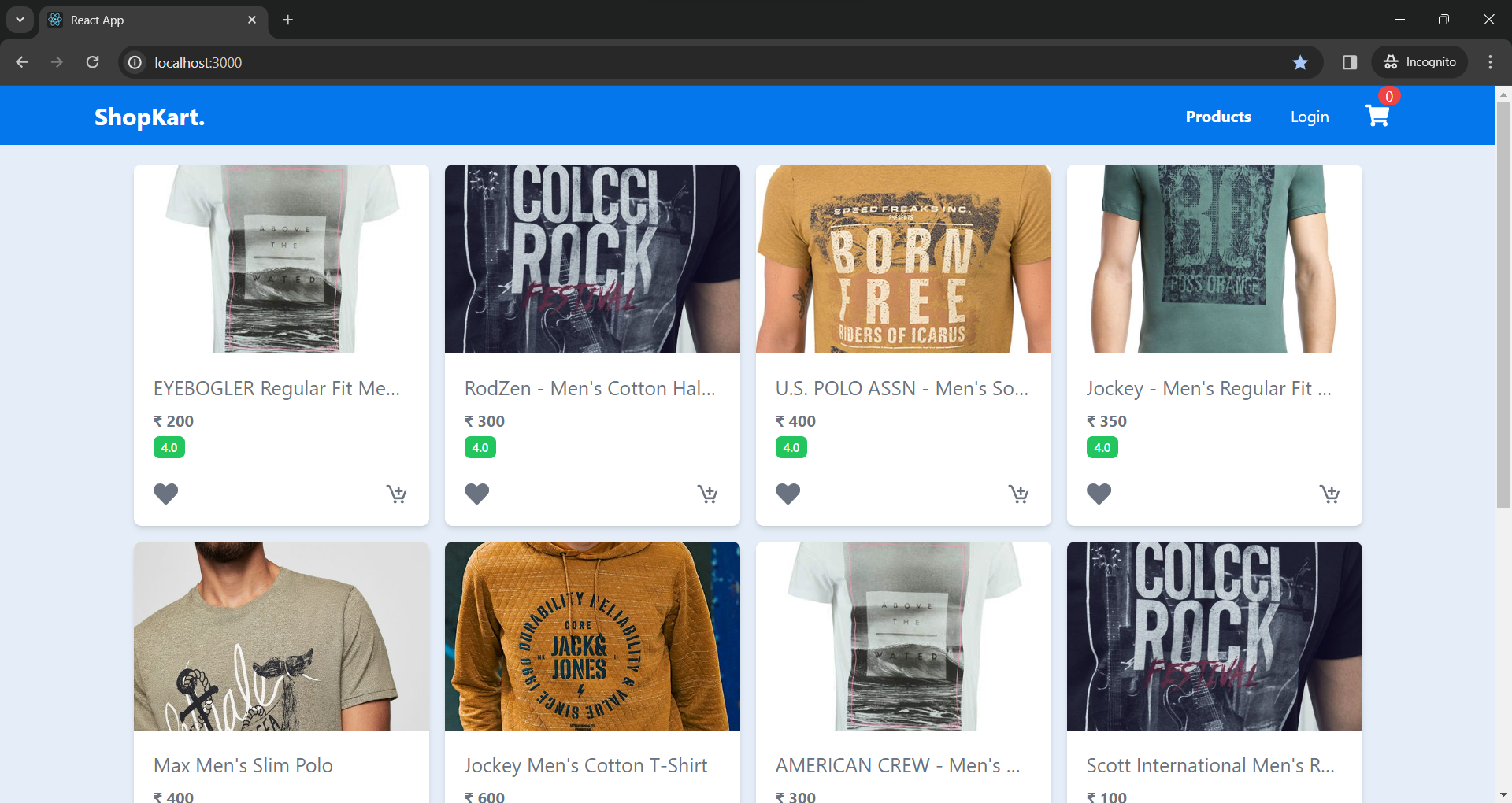Open a new browser tab
1512x803 pixels.
tap(287, 20)
